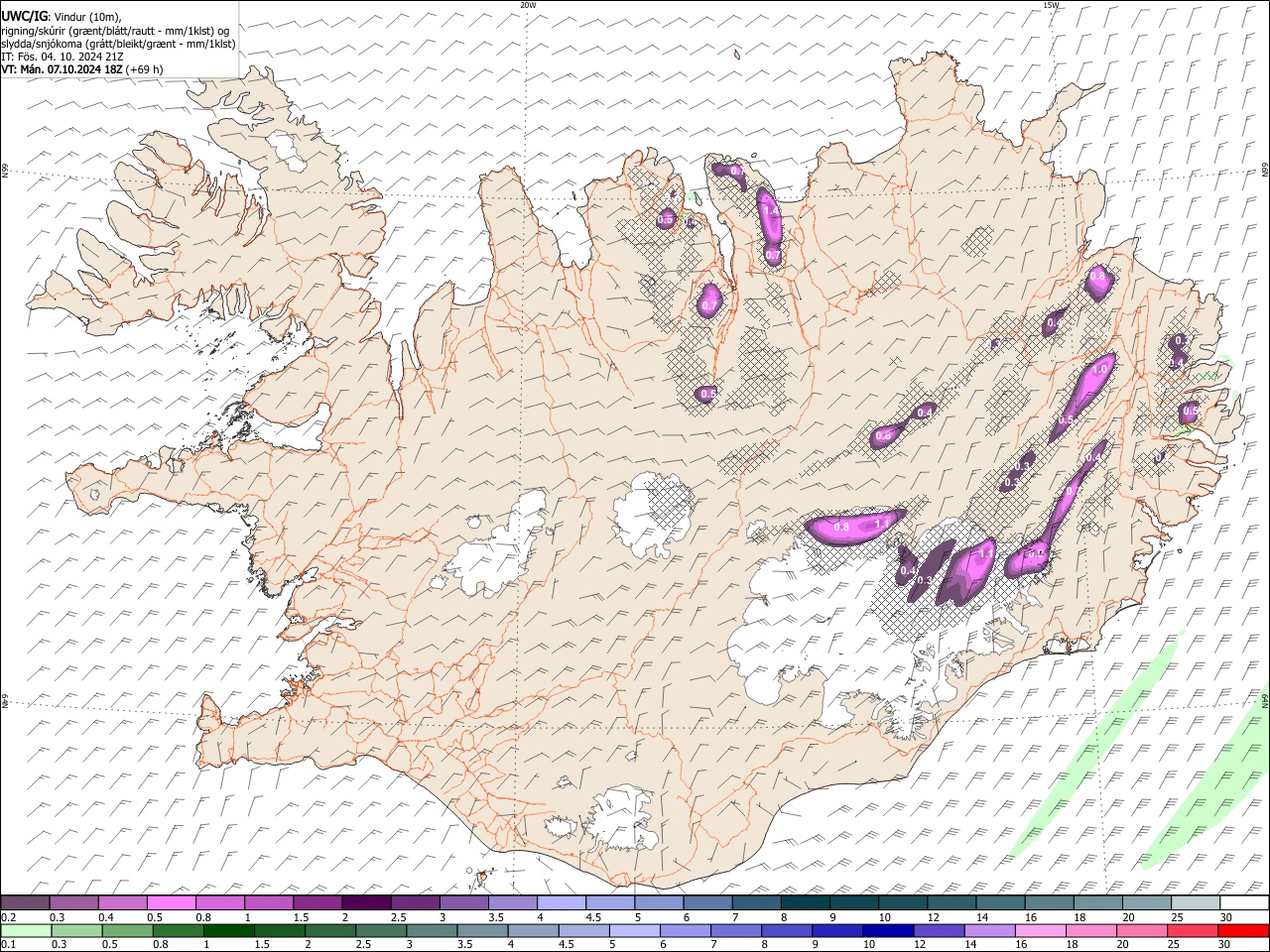Click the '0.1' label in the lower legend row

[8, 945]
